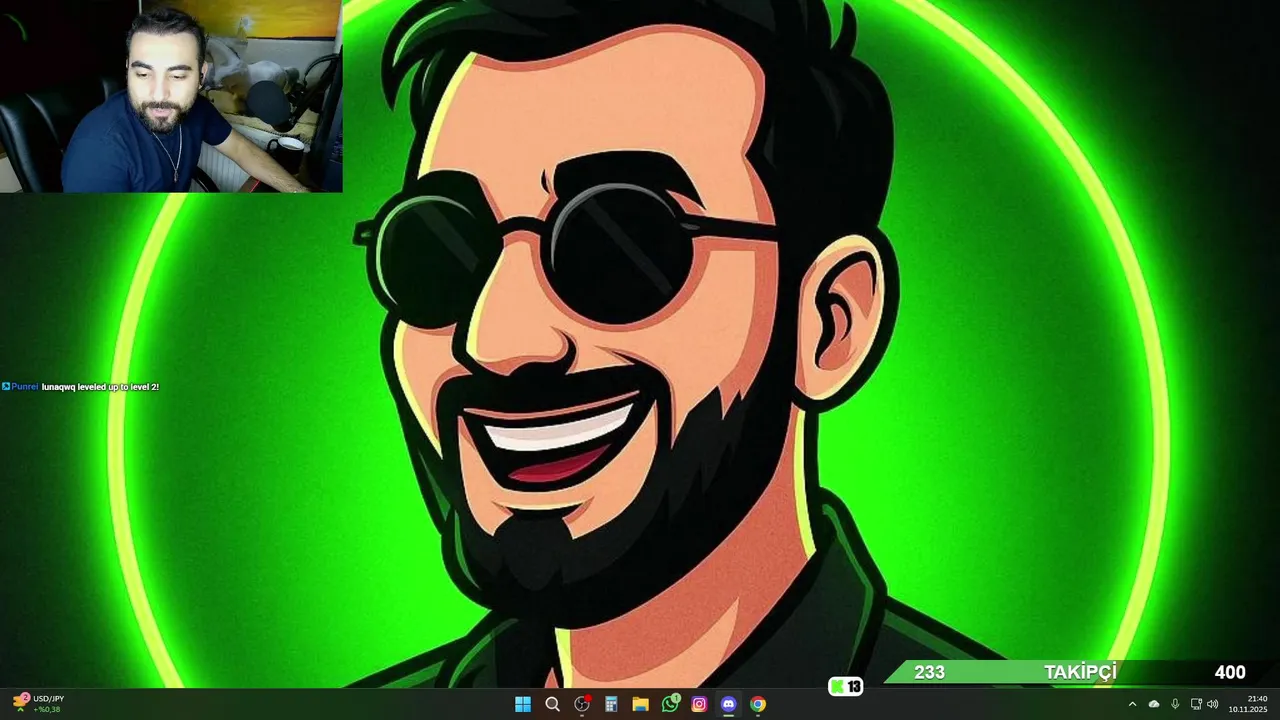Open the network status tray icon
The image size is (1280, 720).
1196,704
